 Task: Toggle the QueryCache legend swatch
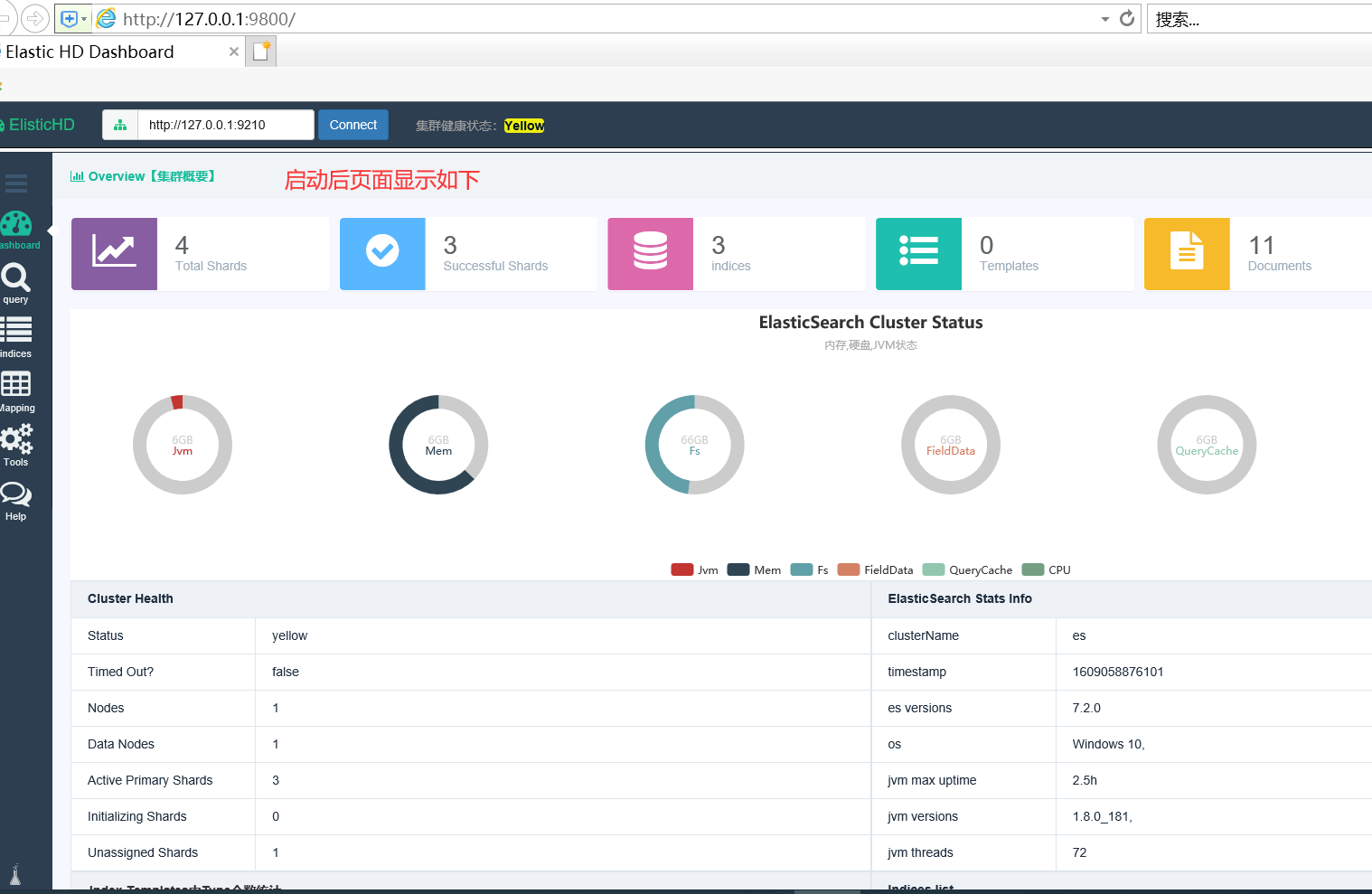934,569
